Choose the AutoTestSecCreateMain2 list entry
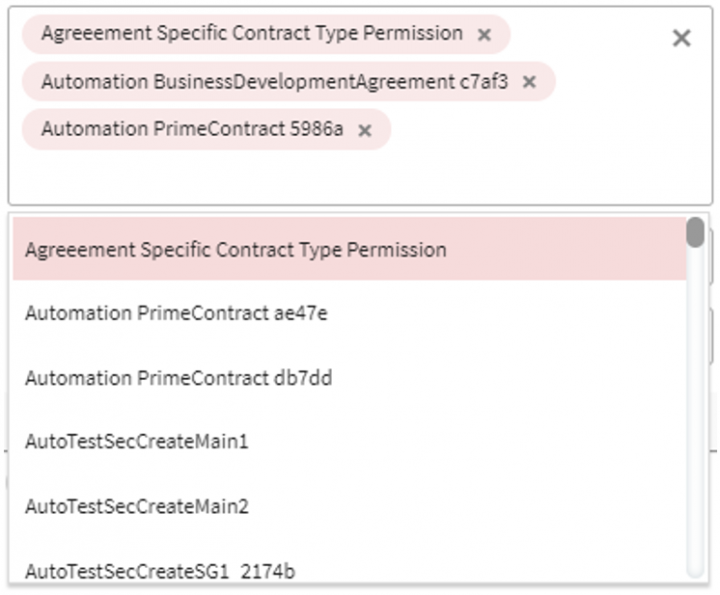This screenshot has width=720, height=595. [x=136, y=506]
